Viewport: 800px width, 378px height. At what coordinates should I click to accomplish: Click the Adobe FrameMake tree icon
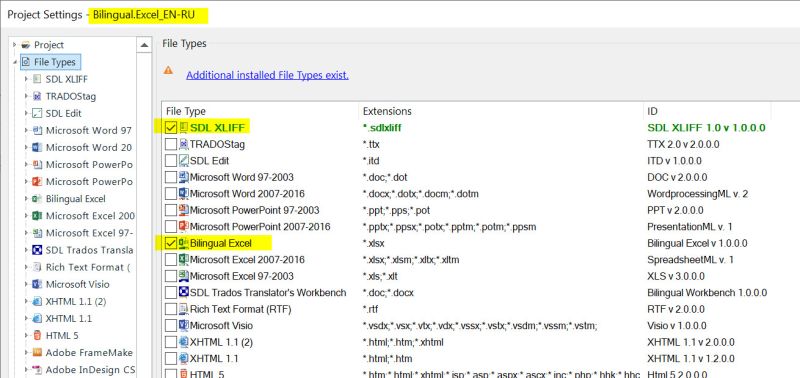(x=37, y=352)
